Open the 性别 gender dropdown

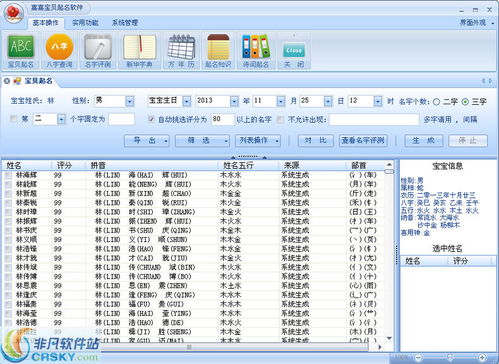(130, 101)
